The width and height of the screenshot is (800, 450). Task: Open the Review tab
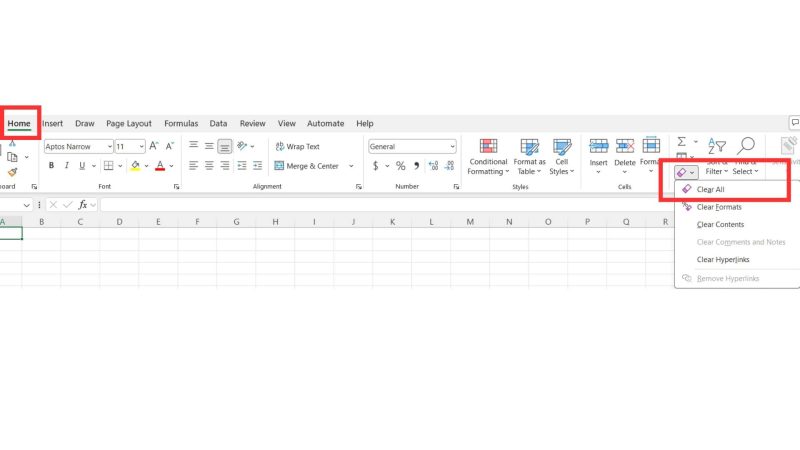click(253, 123)
